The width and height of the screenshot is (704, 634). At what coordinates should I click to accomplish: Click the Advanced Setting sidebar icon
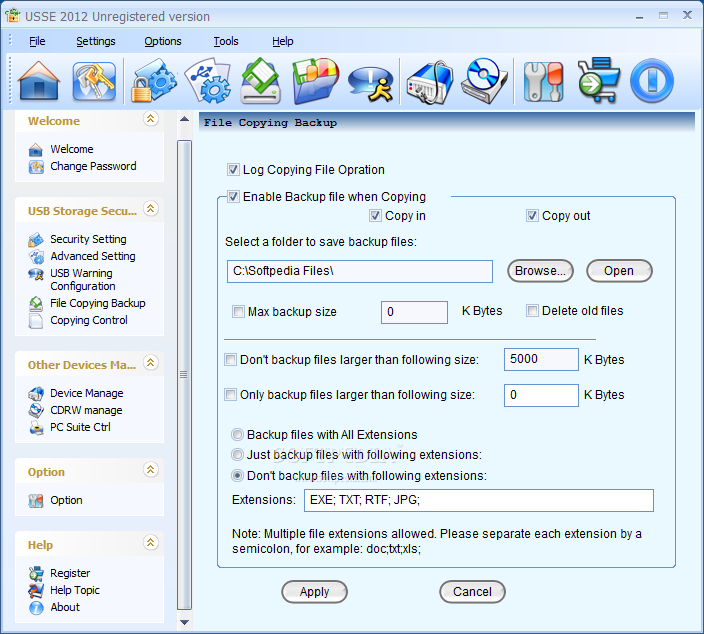pos(36,257)
